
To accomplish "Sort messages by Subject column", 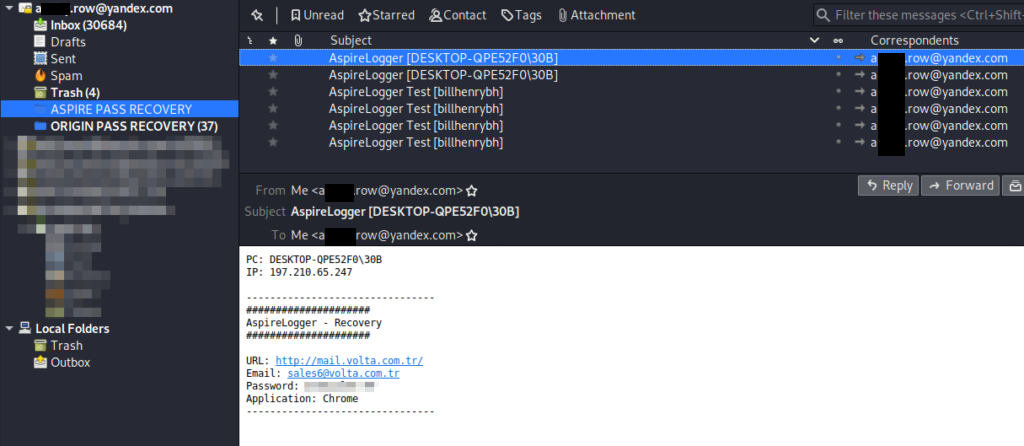I will (x=351, y=40).
